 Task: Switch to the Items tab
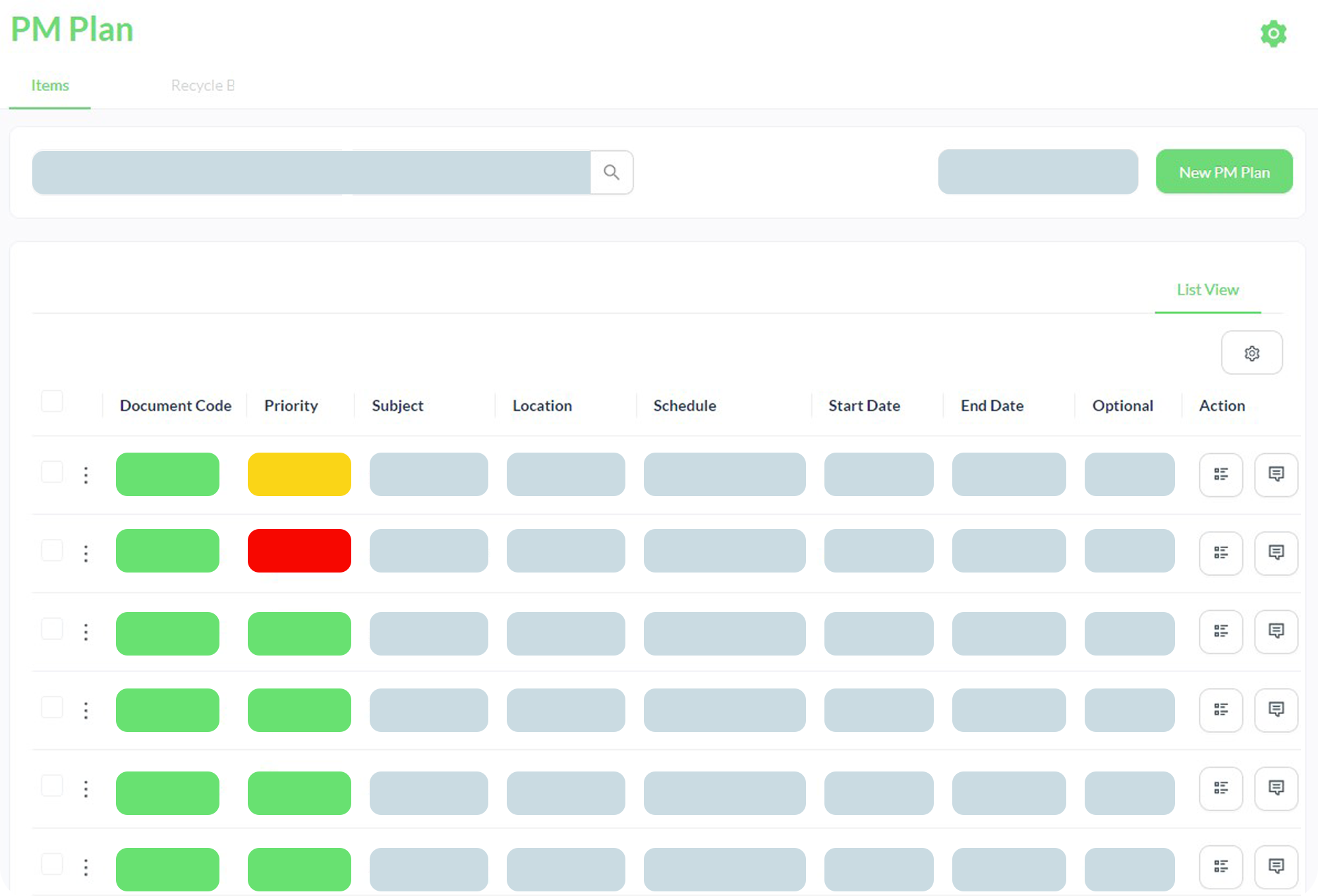point(50,86)
